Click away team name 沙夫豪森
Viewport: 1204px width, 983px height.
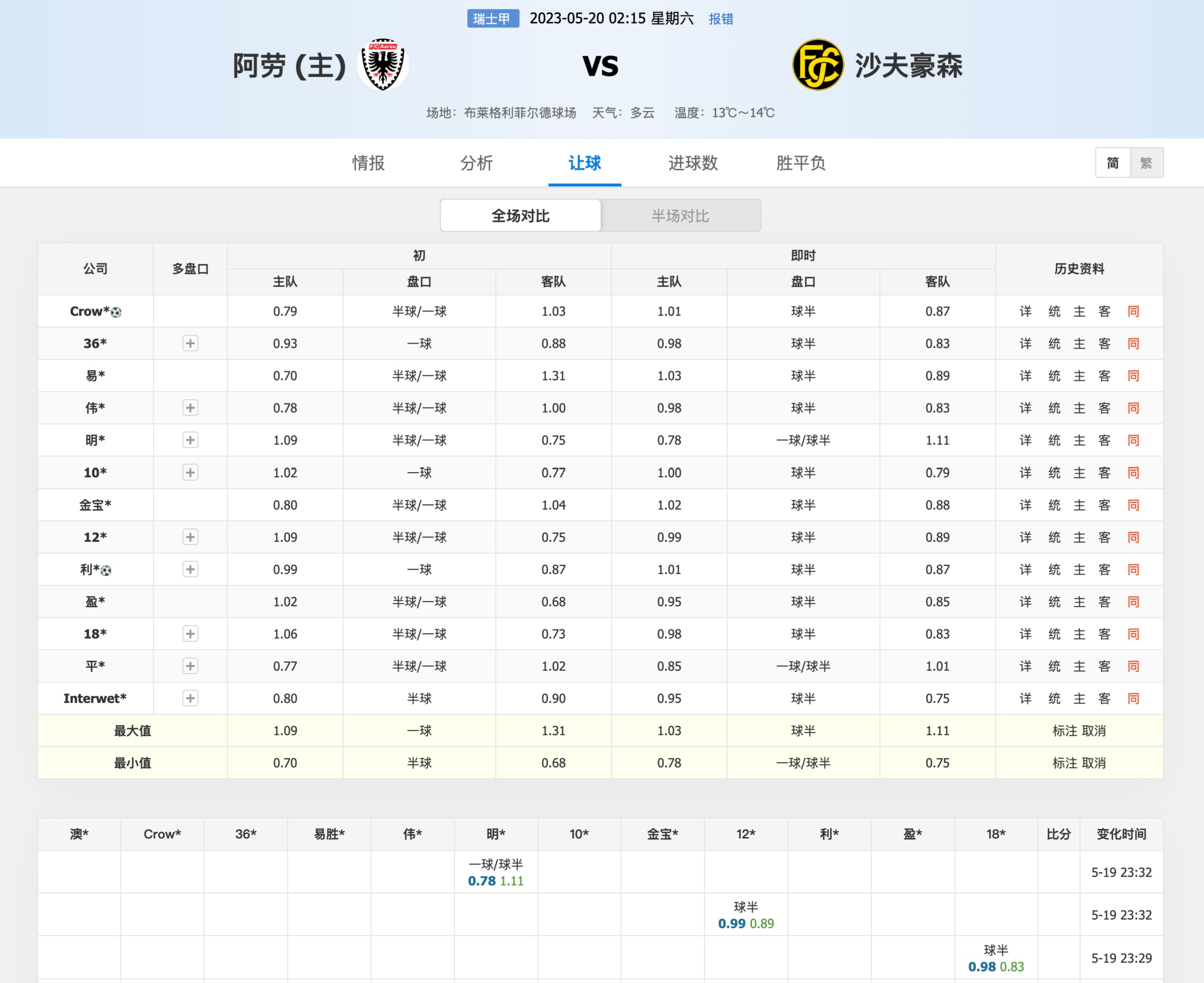click(909, 66)
